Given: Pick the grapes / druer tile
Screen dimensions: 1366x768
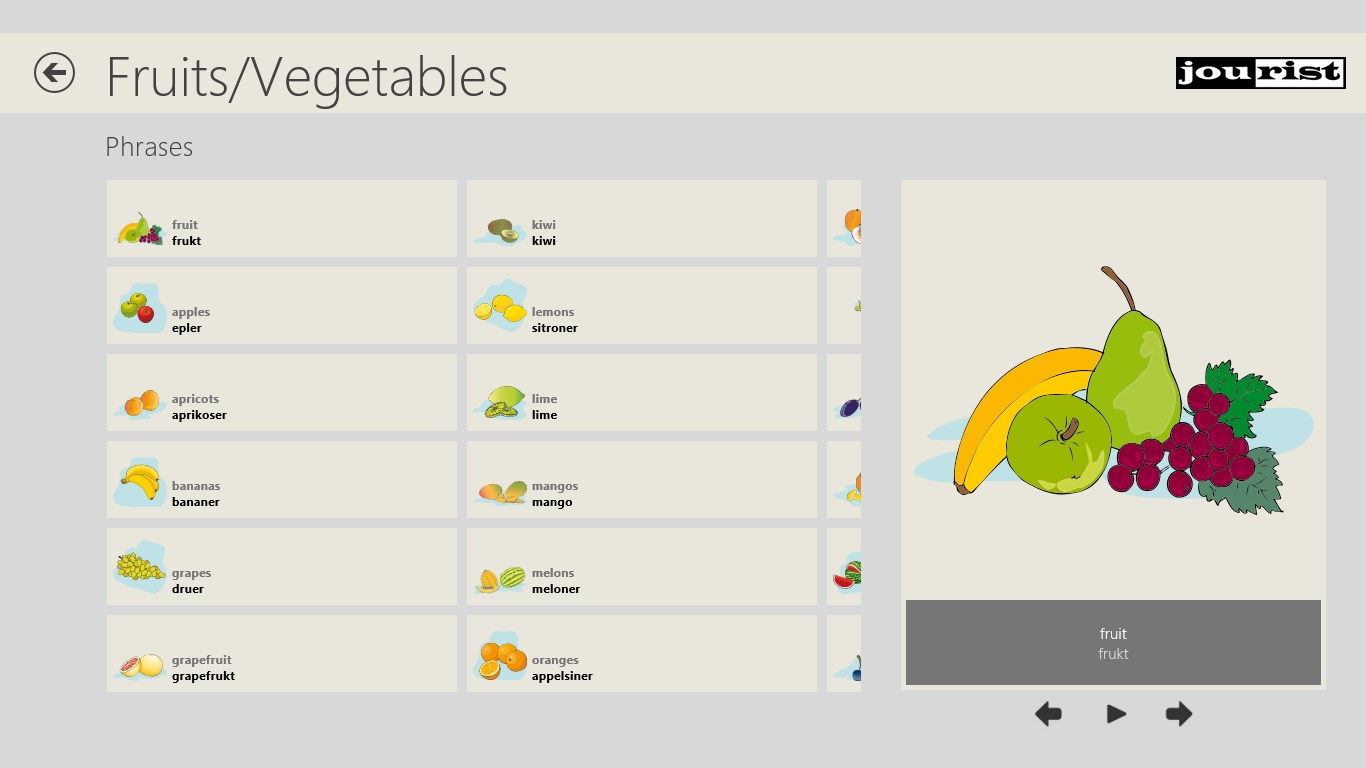Looking at the screenshot, I should (282, 567).
